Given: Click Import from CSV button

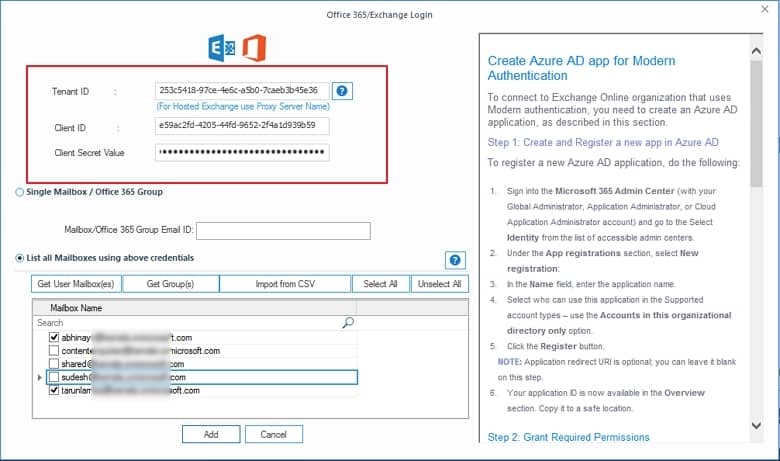Looking at the screenshot, I should click(x=285, y=284).
